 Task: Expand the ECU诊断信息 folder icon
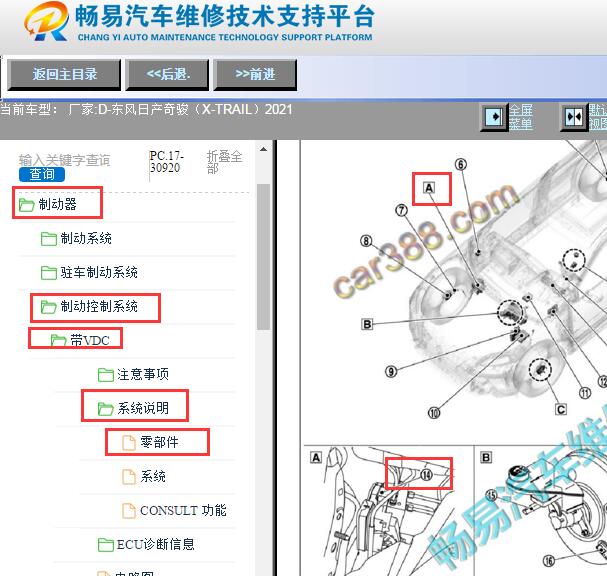pyautogui.click(x=105, y=545)
